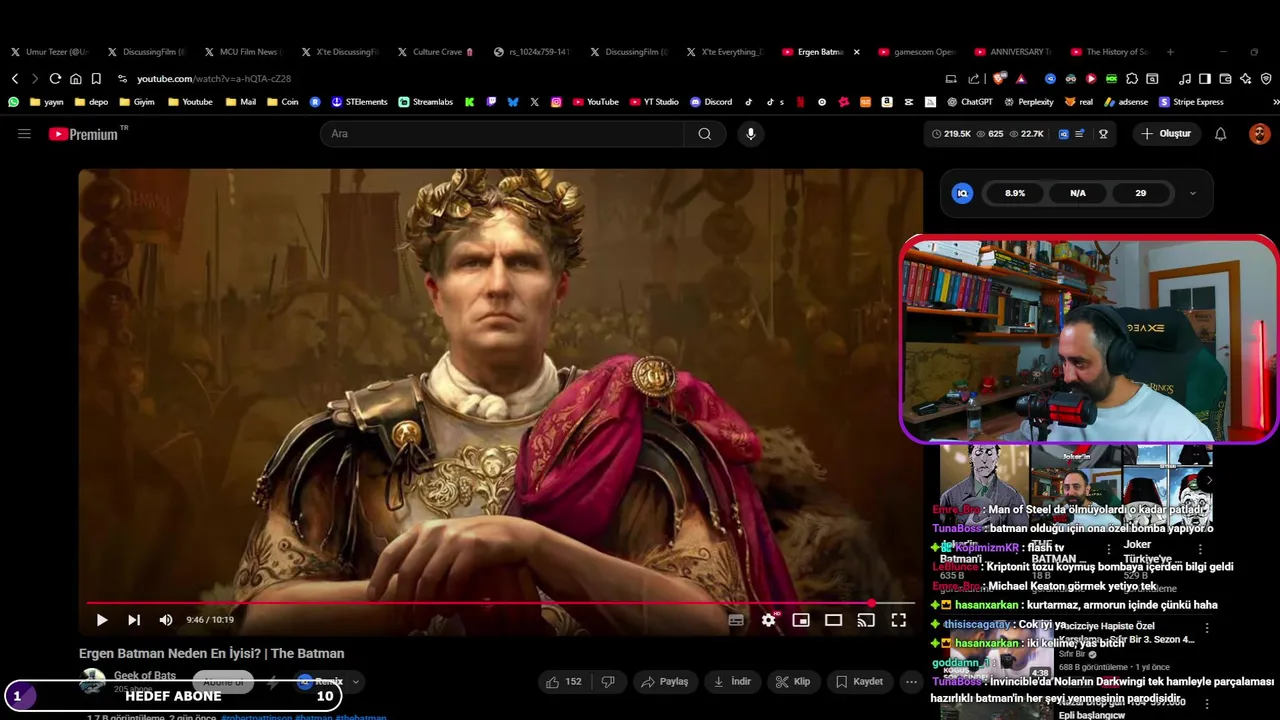Click the İndir download button
This screenshot has width=1280, height=720.
732,682
